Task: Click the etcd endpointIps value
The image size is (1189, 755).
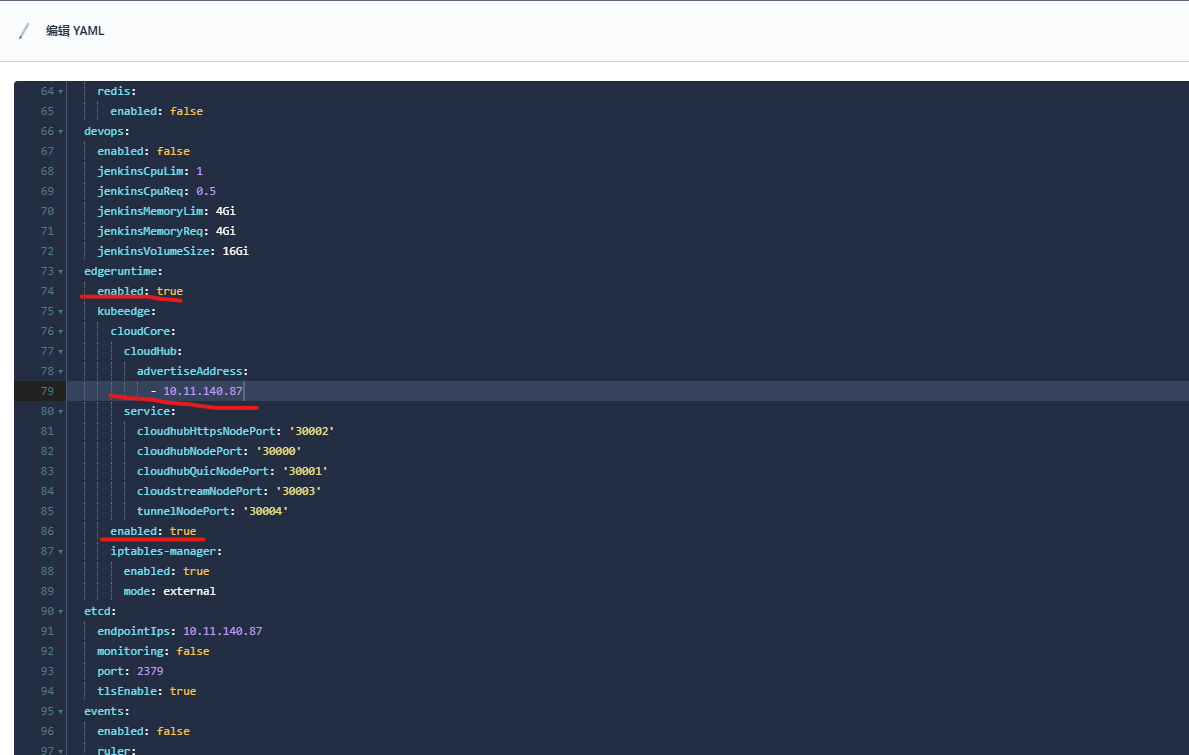Action: pos(222,631)
